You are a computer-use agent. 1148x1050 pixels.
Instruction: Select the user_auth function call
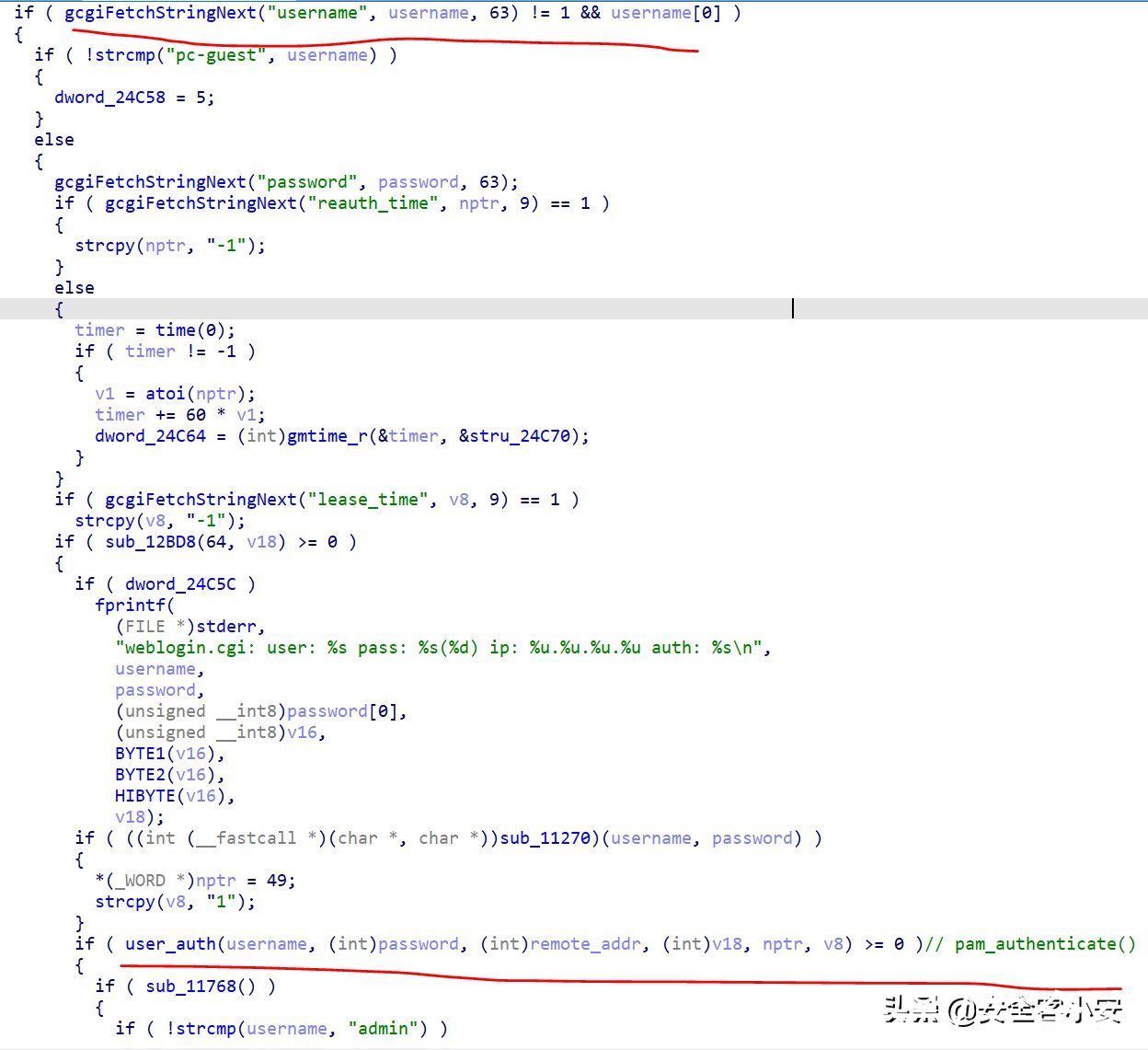[x=170, y=944]
